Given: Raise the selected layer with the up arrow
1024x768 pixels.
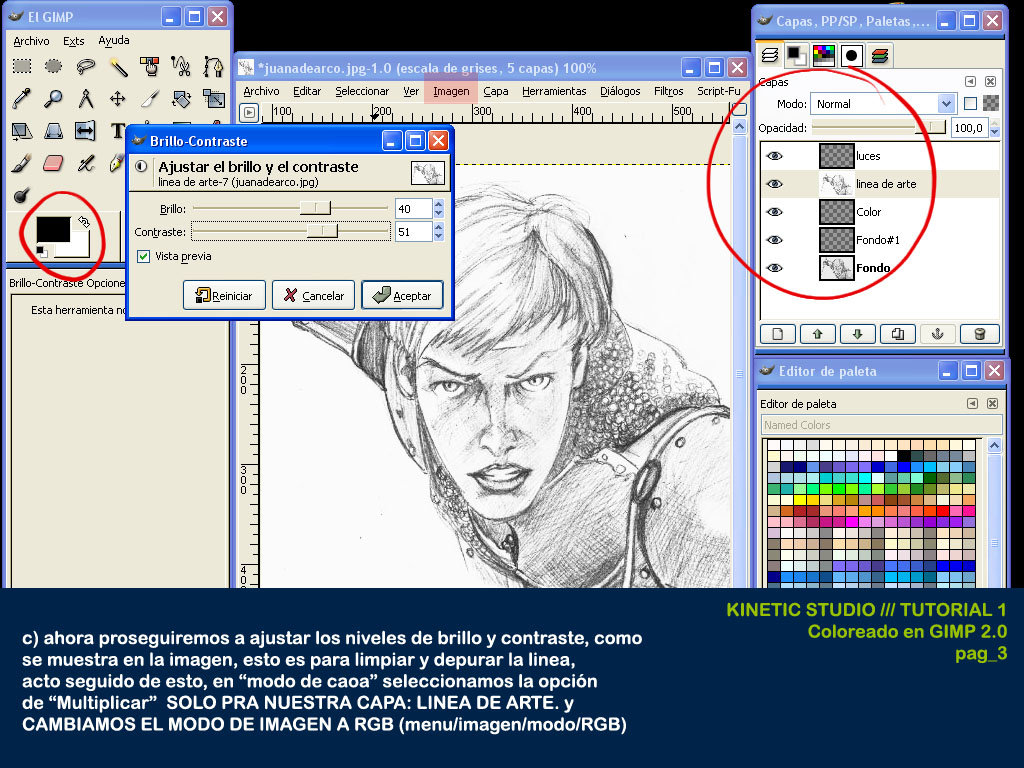Looking at the screenshot, I should coord(818,334).
